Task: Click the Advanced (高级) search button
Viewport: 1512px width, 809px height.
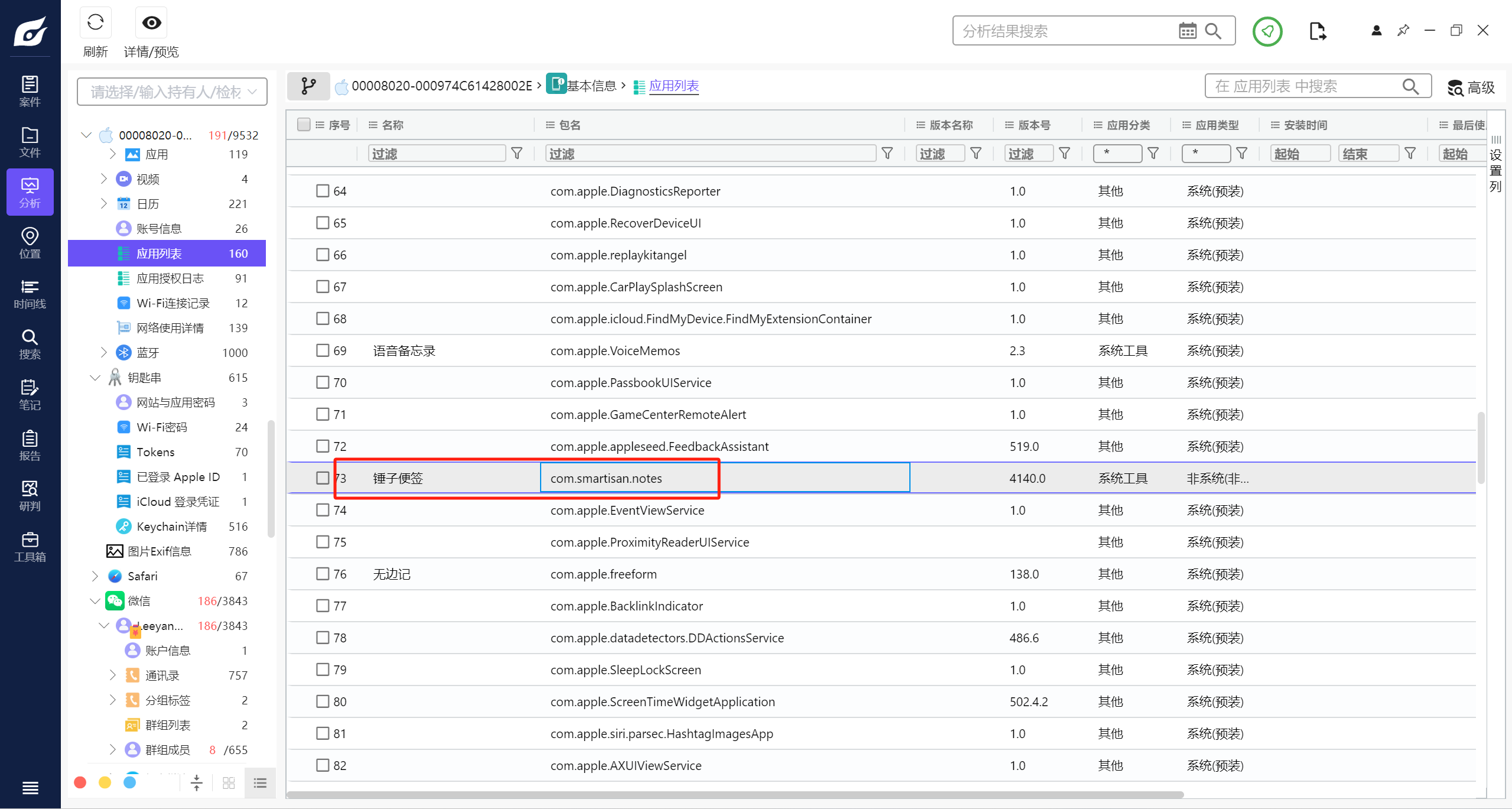Action: 1471,87
